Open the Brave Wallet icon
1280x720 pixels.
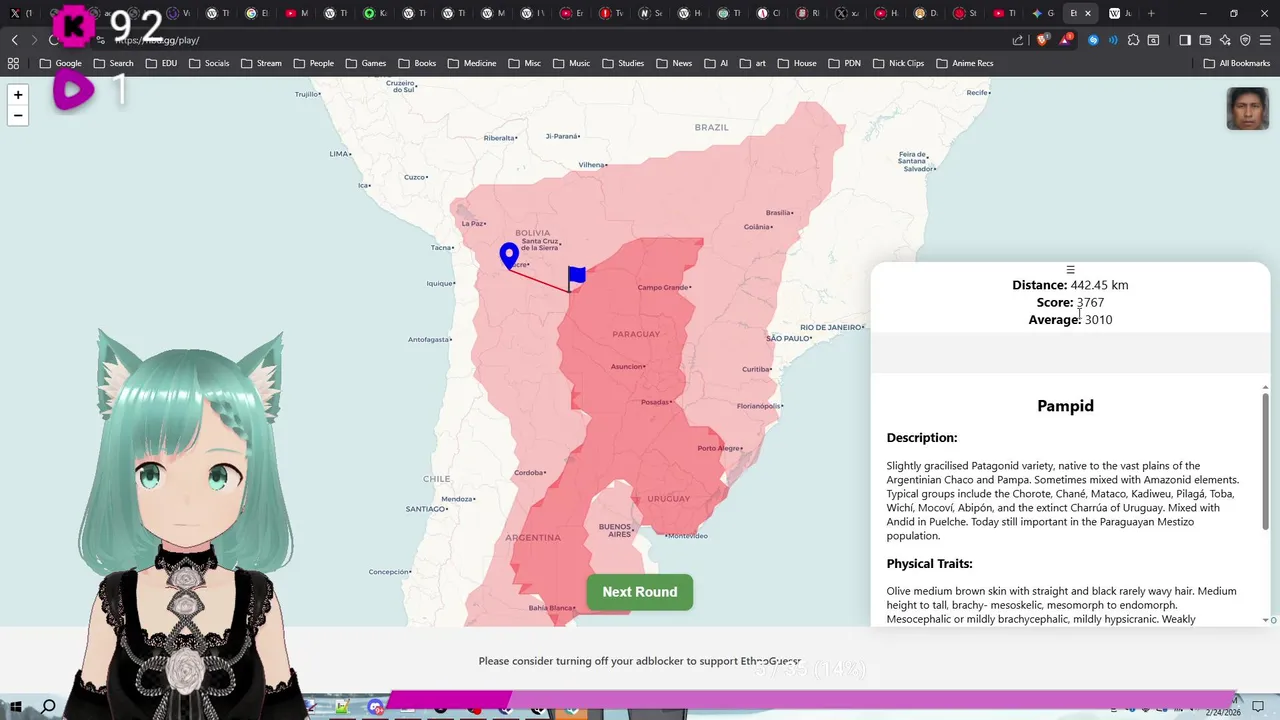click(x=1205, y=40)
